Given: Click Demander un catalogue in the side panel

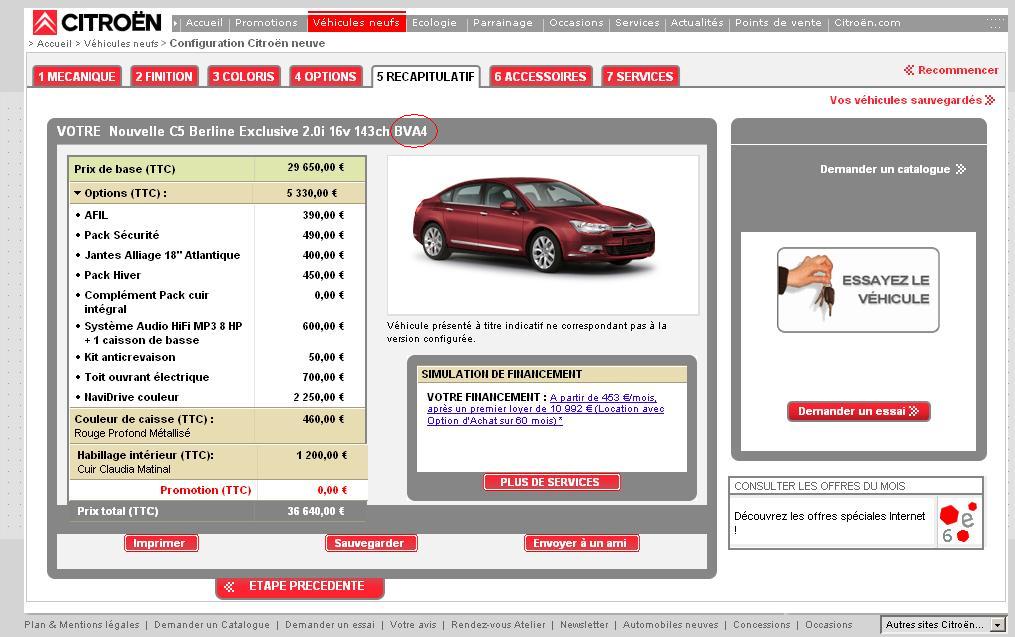Looking at the screenshot, I should click(x=893, y=169).
